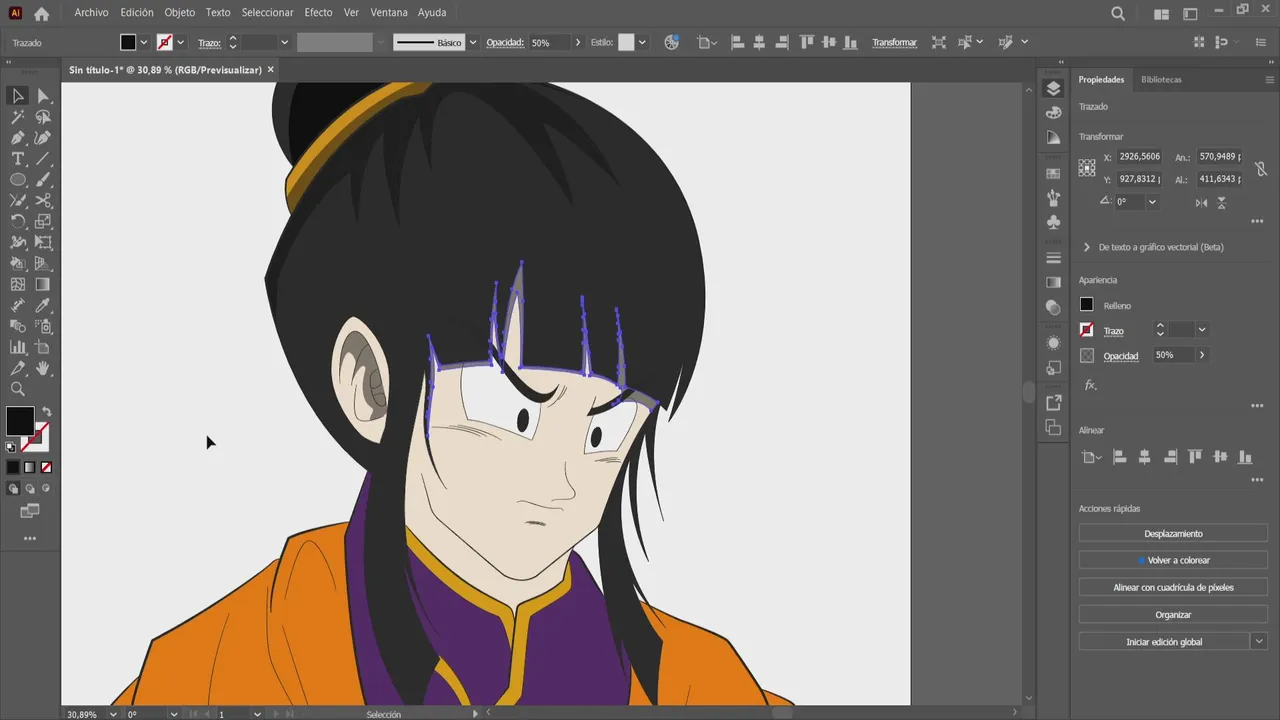Open the Archivo menu
The width and height of the screenshot is (1280, 720).
pos(91,13)
